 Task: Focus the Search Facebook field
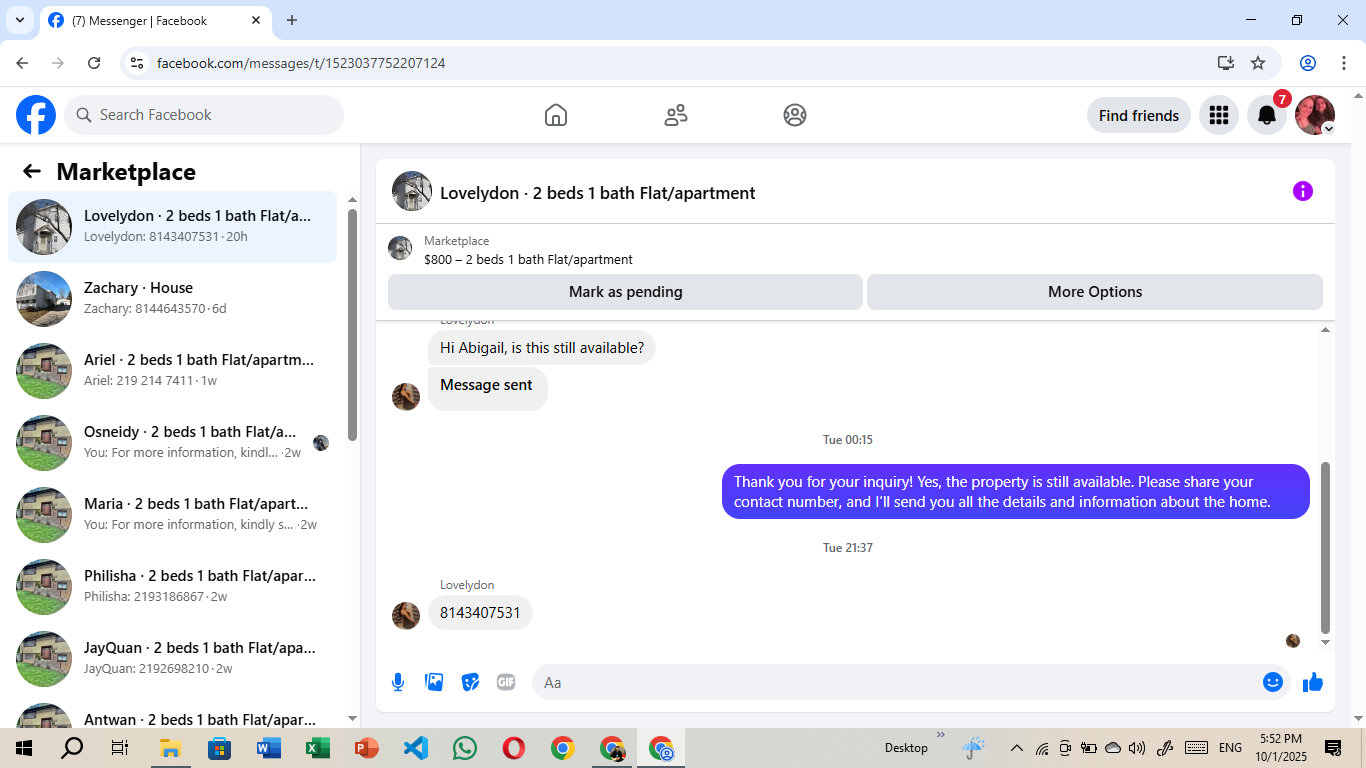pos(204,115)
